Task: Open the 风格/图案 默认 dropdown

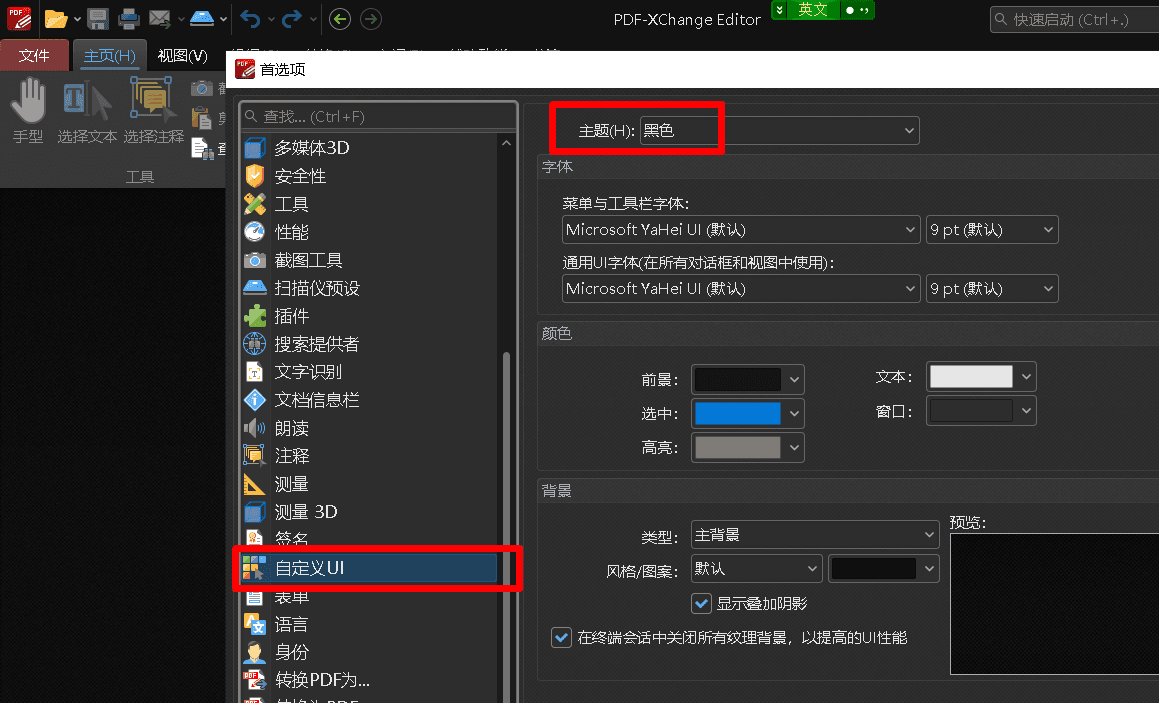Action: (756, 568)
